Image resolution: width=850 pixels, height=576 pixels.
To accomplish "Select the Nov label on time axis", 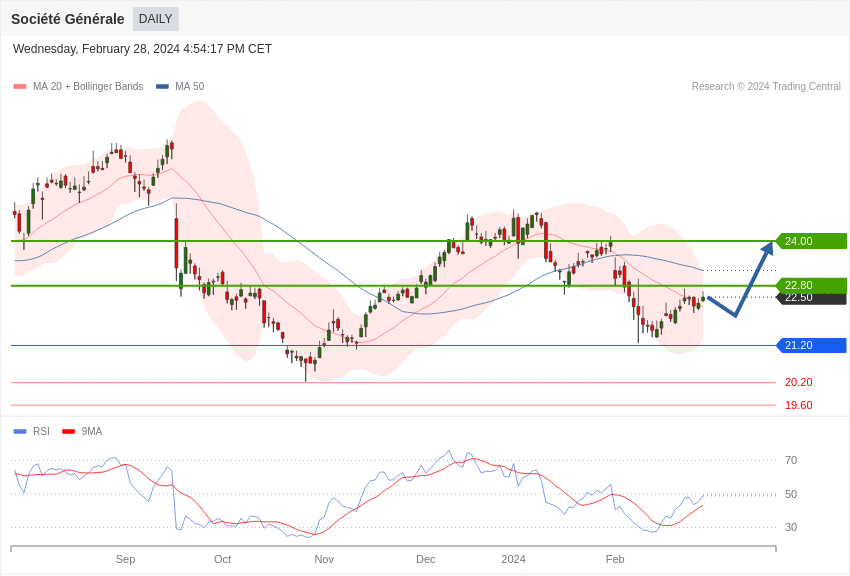I will pyautogui.click(x=324, y=559).
